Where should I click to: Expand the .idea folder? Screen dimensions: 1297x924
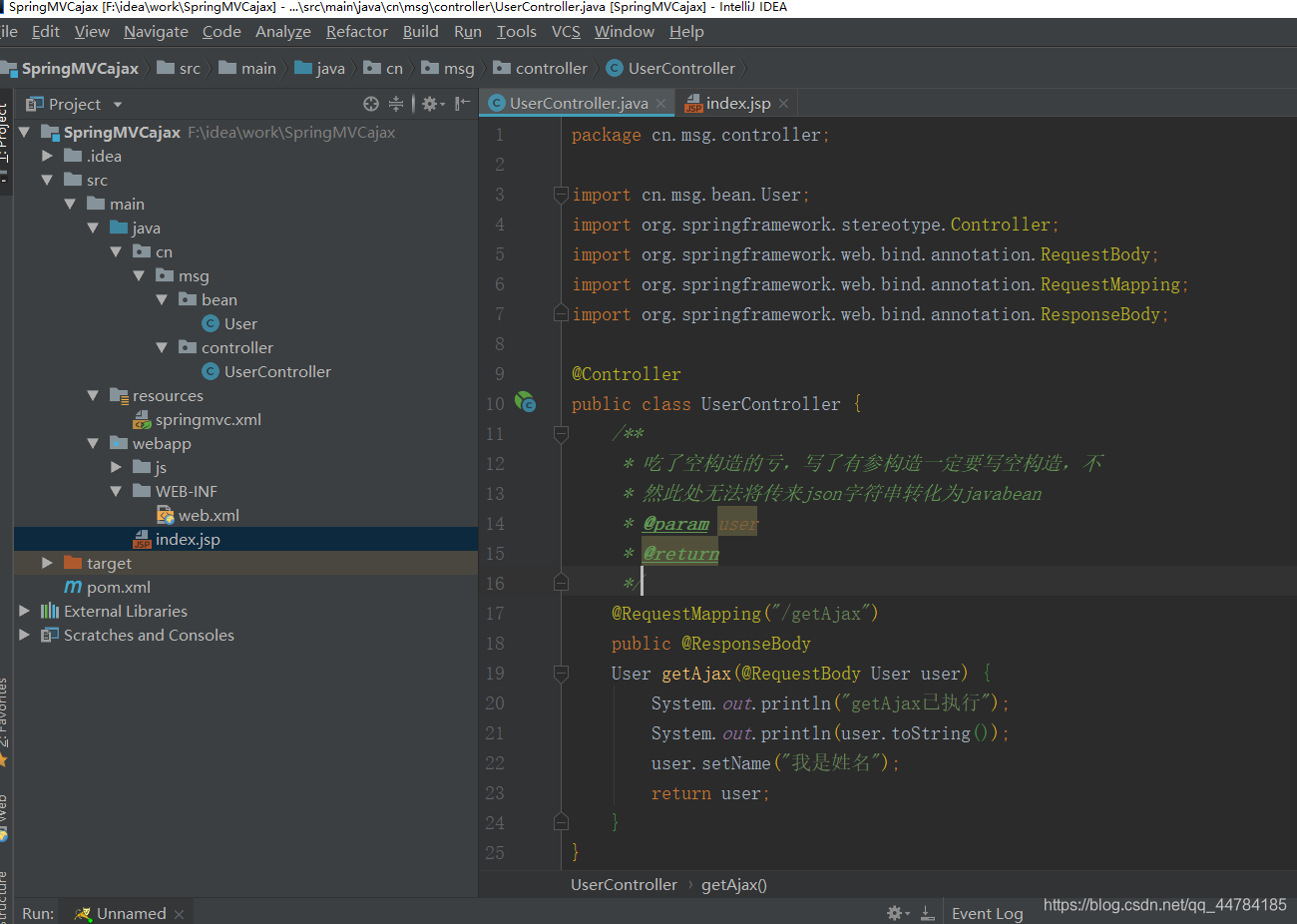pos(47,156)
